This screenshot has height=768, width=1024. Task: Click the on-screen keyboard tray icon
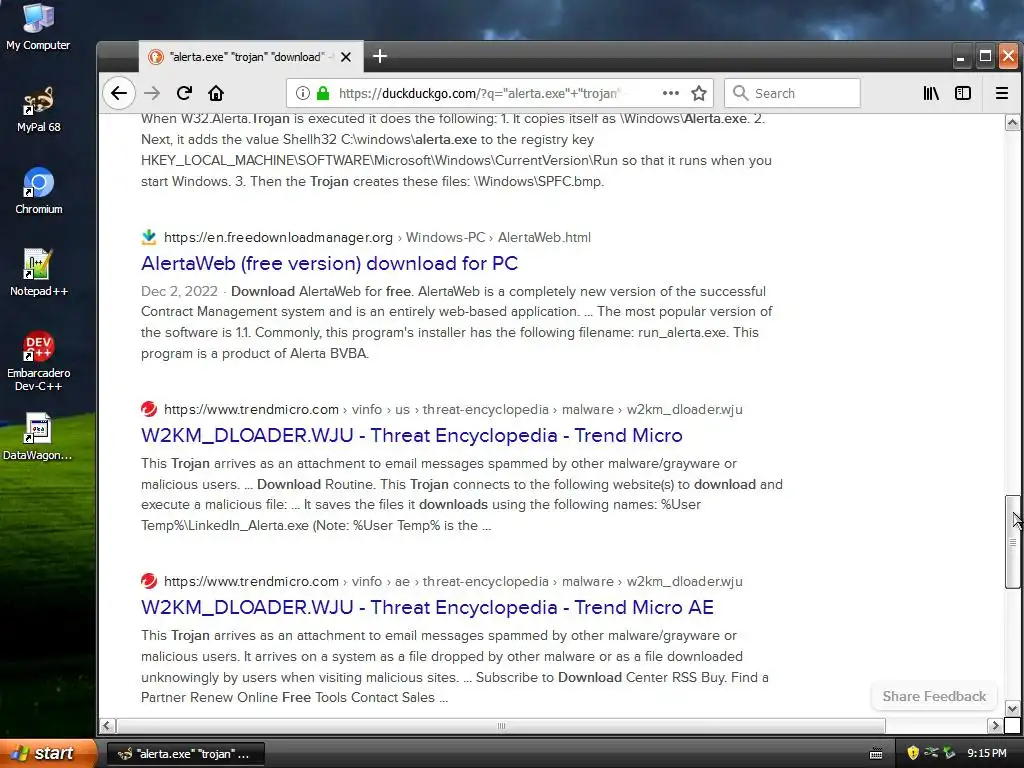[876, 754]
